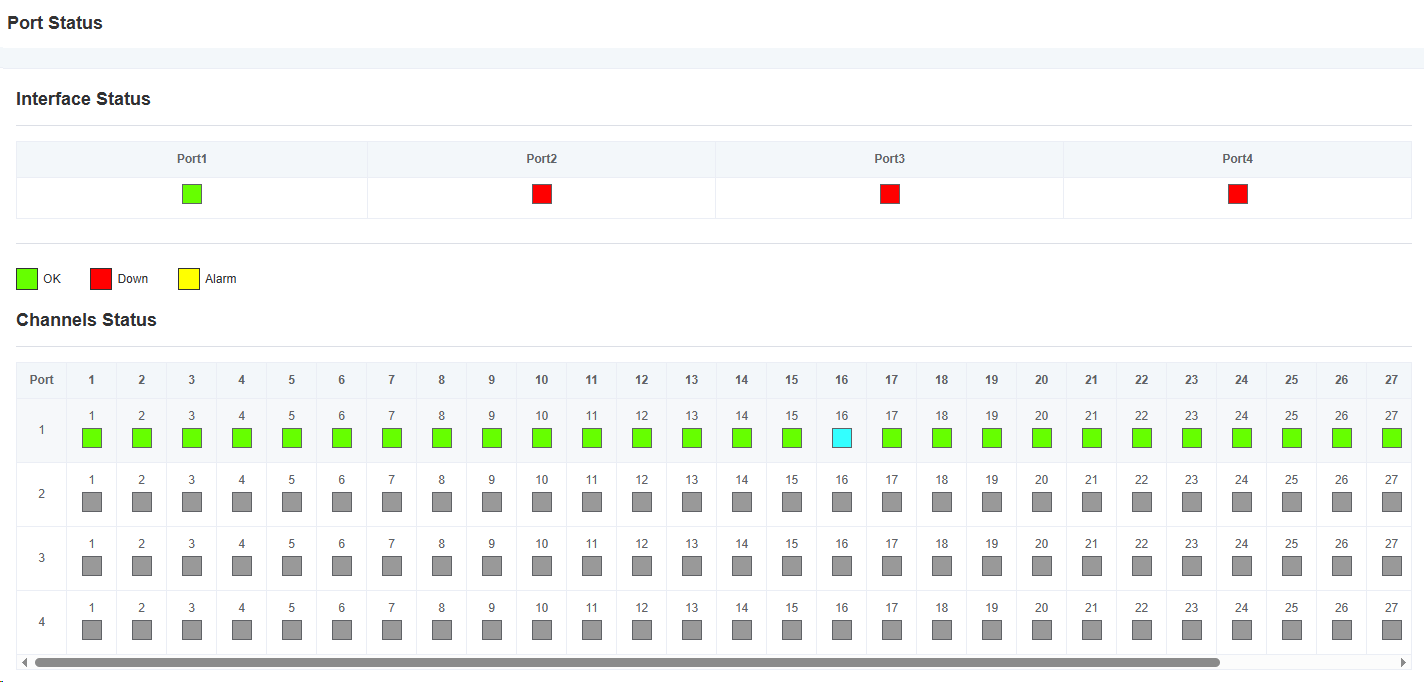The width and height of the screenshot is (1424, 682).
Task: Click the Interface Status heading
Action: pos(83,99)
